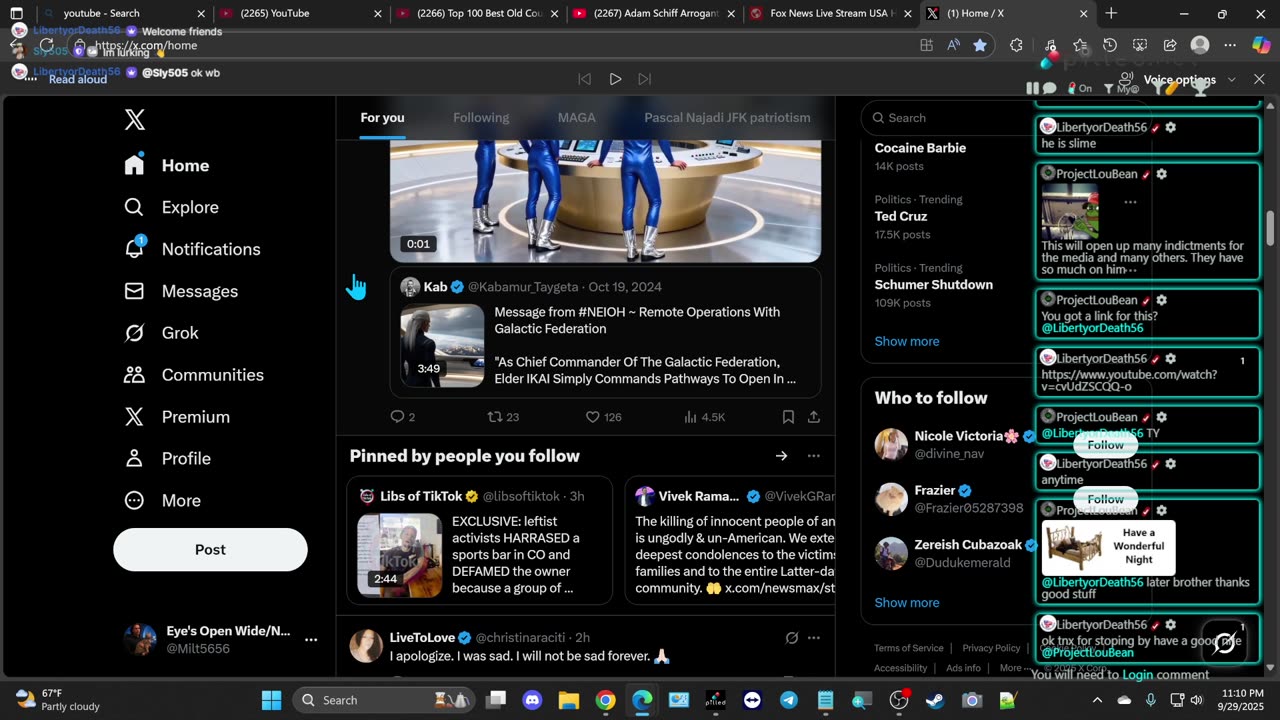Open more options on LiveToLove post
The image size is (1280, 720).
(x=814, y=637)
